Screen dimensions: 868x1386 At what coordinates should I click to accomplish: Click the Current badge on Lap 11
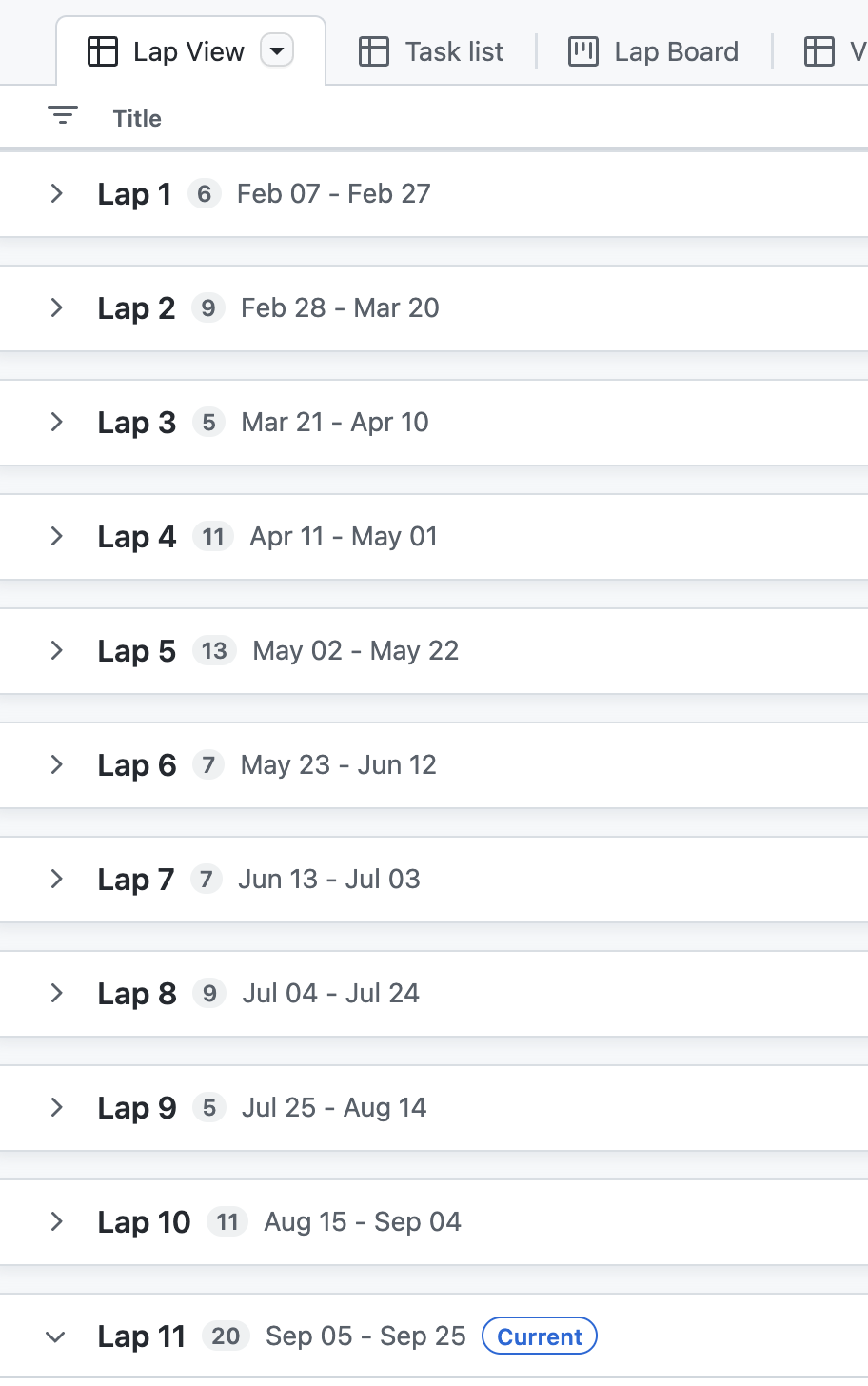[539, 1336]
